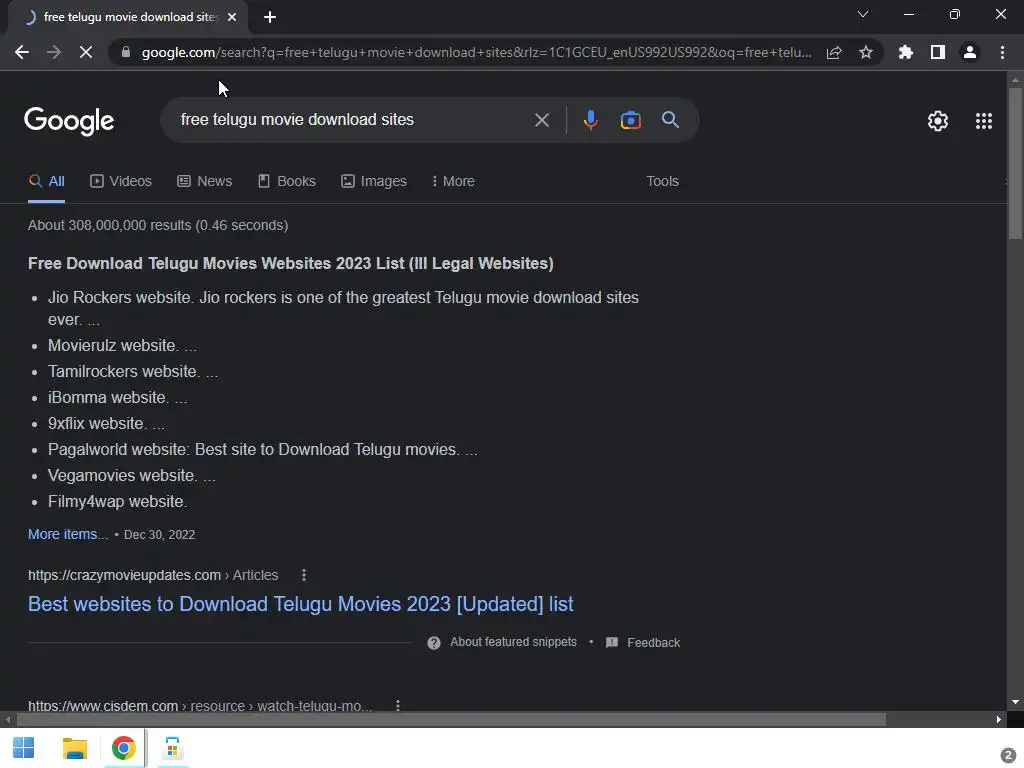Open Best websites to Download Telugu Movies
Viewport: 1024px width, 768px height.
(x=300, y=604)
